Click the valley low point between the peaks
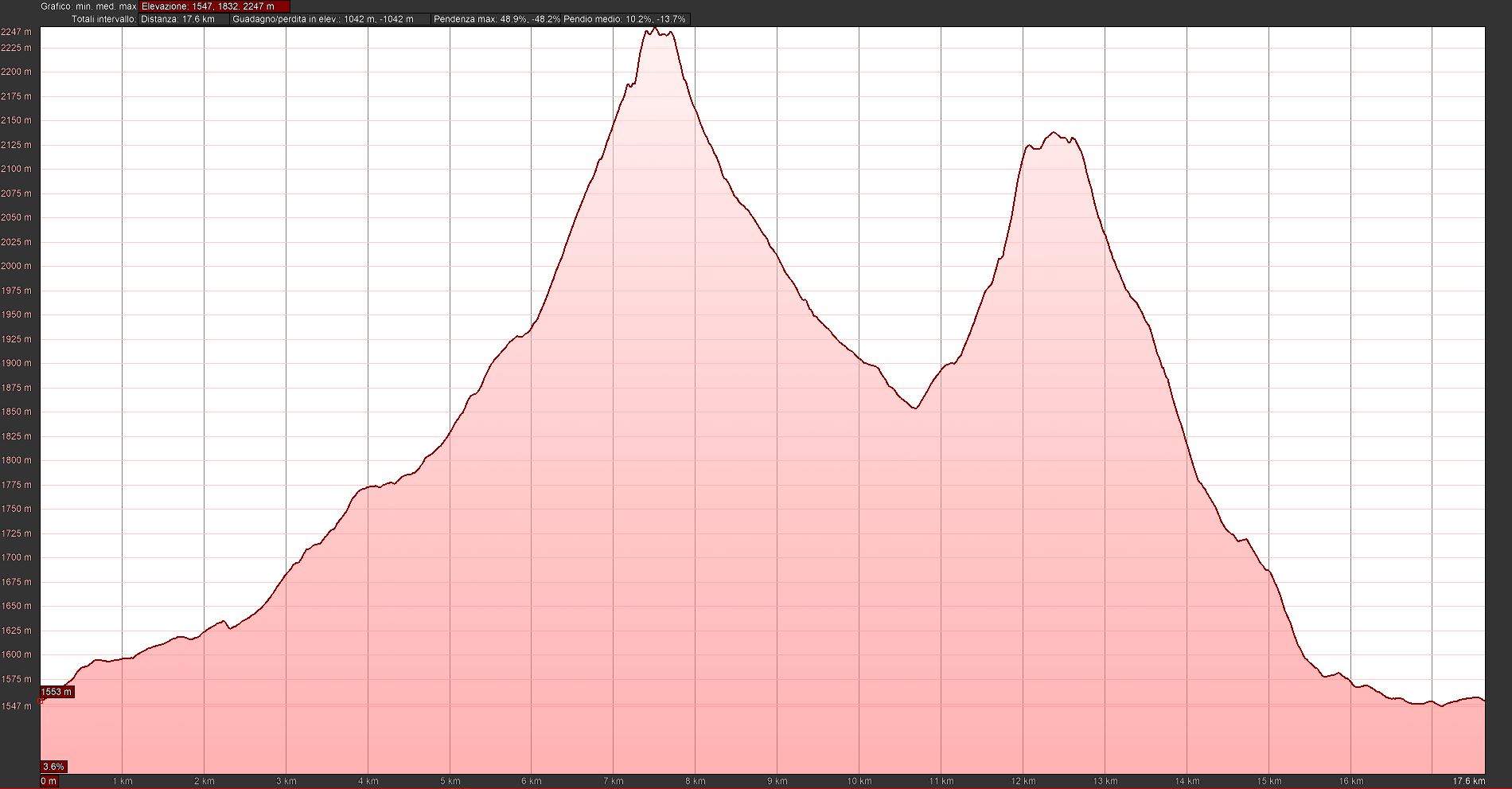1512x789 pixels. [x=915, y=408]
